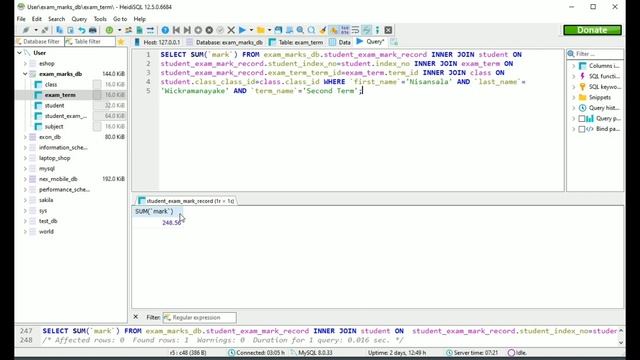Expand the Query history helper node
This screenshot has height=360, width=640.
(x=573, y=108)
